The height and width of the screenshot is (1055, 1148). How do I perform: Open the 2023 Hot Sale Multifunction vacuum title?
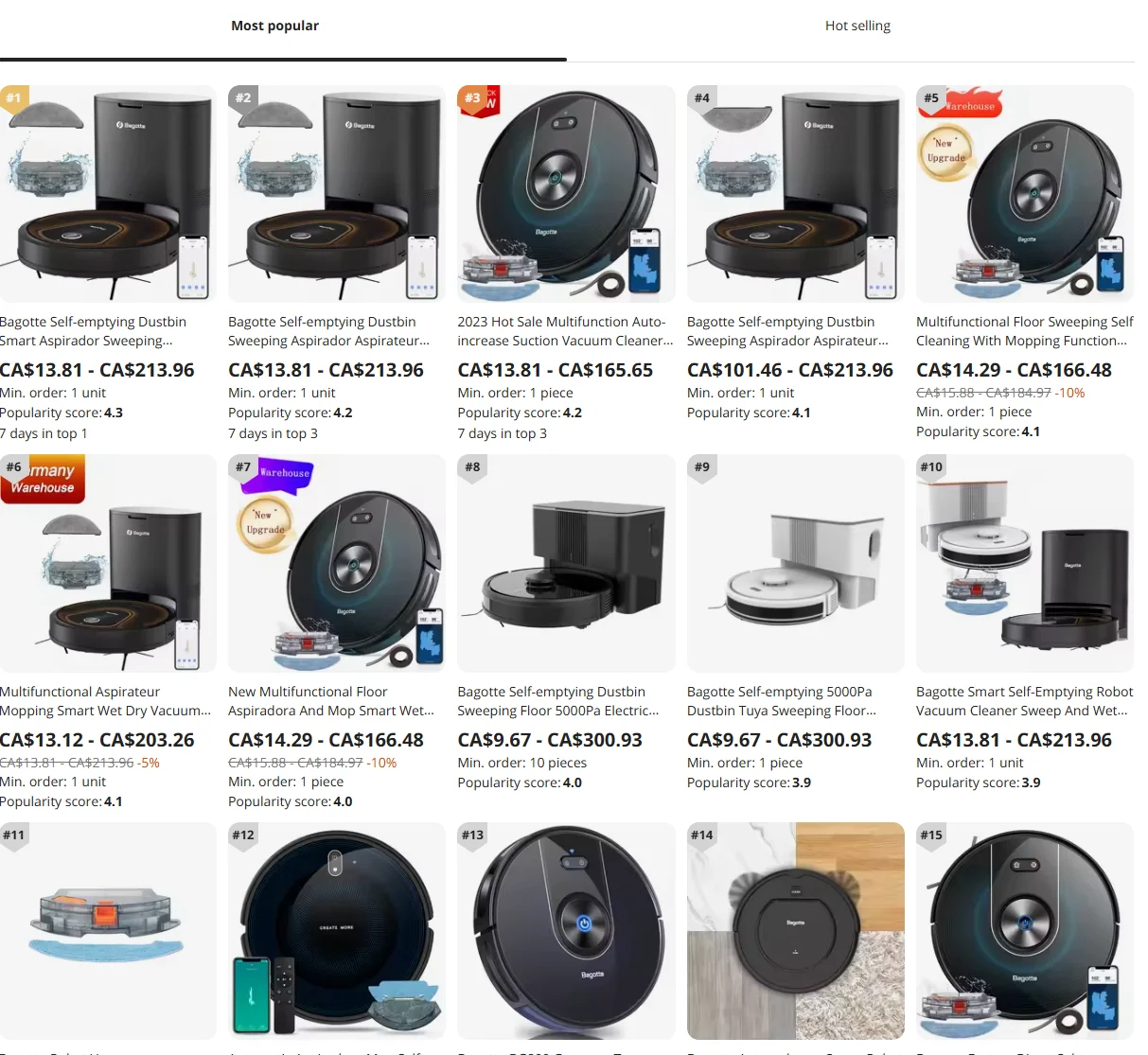(x=565, y=331)
